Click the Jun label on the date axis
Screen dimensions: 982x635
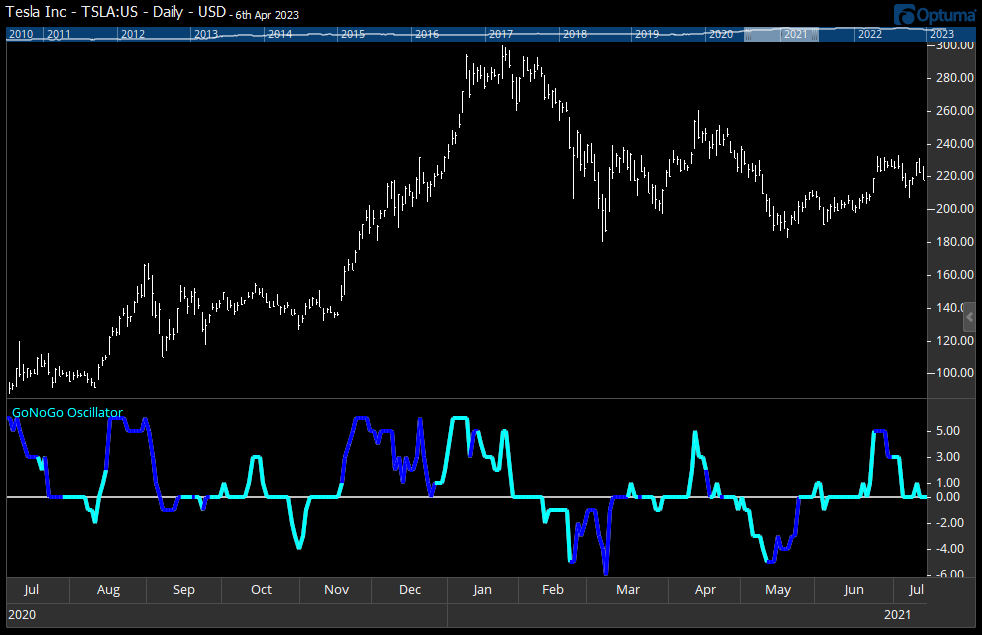point(854,590)
